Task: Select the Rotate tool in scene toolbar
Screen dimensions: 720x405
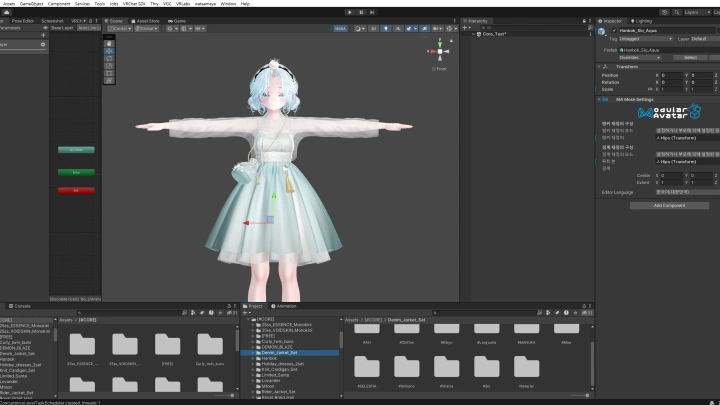Action: [109, 58]
